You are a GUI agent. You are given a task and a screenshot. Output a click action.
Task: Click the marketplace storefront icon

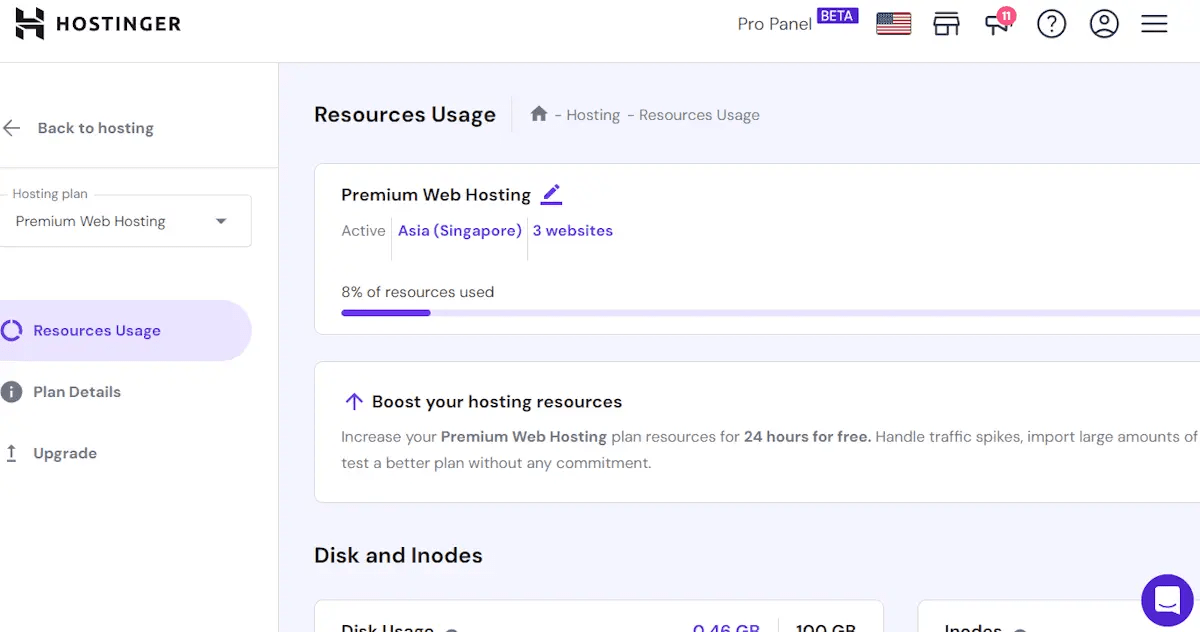[x=946, y=23]
